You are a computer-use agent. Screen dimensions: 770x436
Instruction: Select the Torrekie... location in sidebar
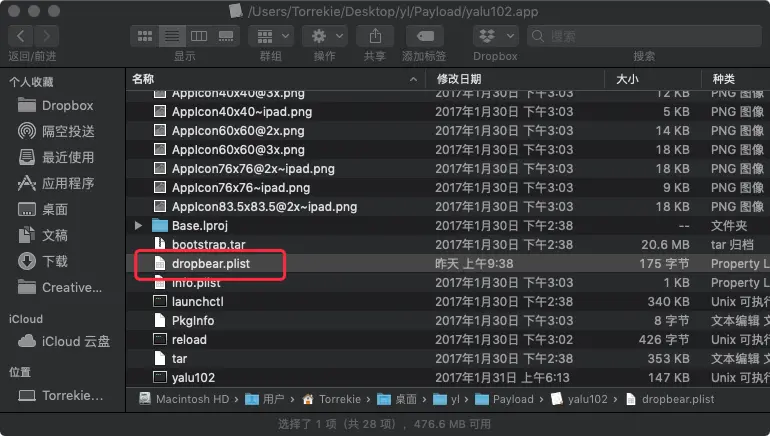click(61, 395)
